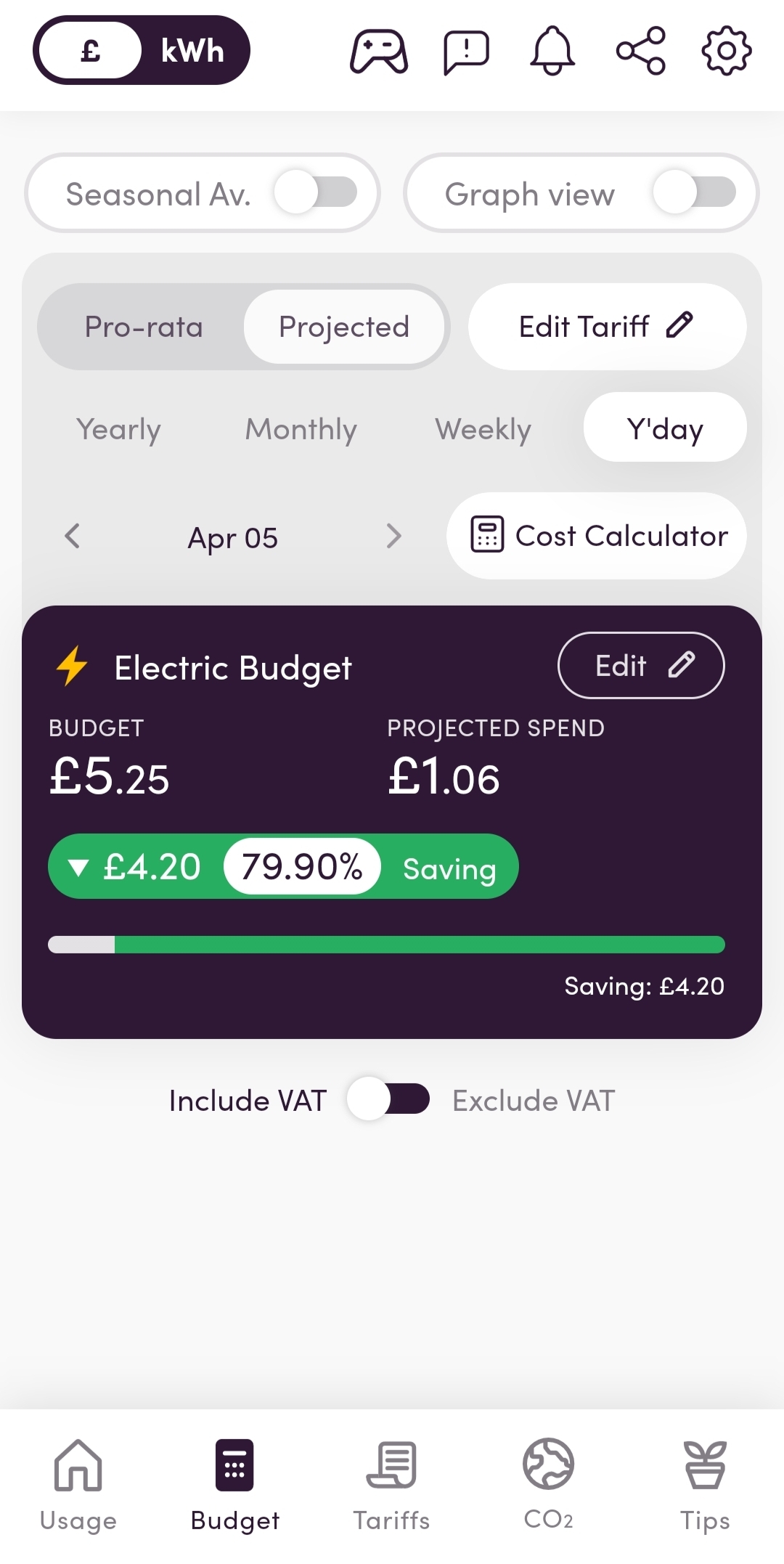Enable Graph view switch
Image resolution: width=784 pixels, height=1564 pixels.
point(694,192)
